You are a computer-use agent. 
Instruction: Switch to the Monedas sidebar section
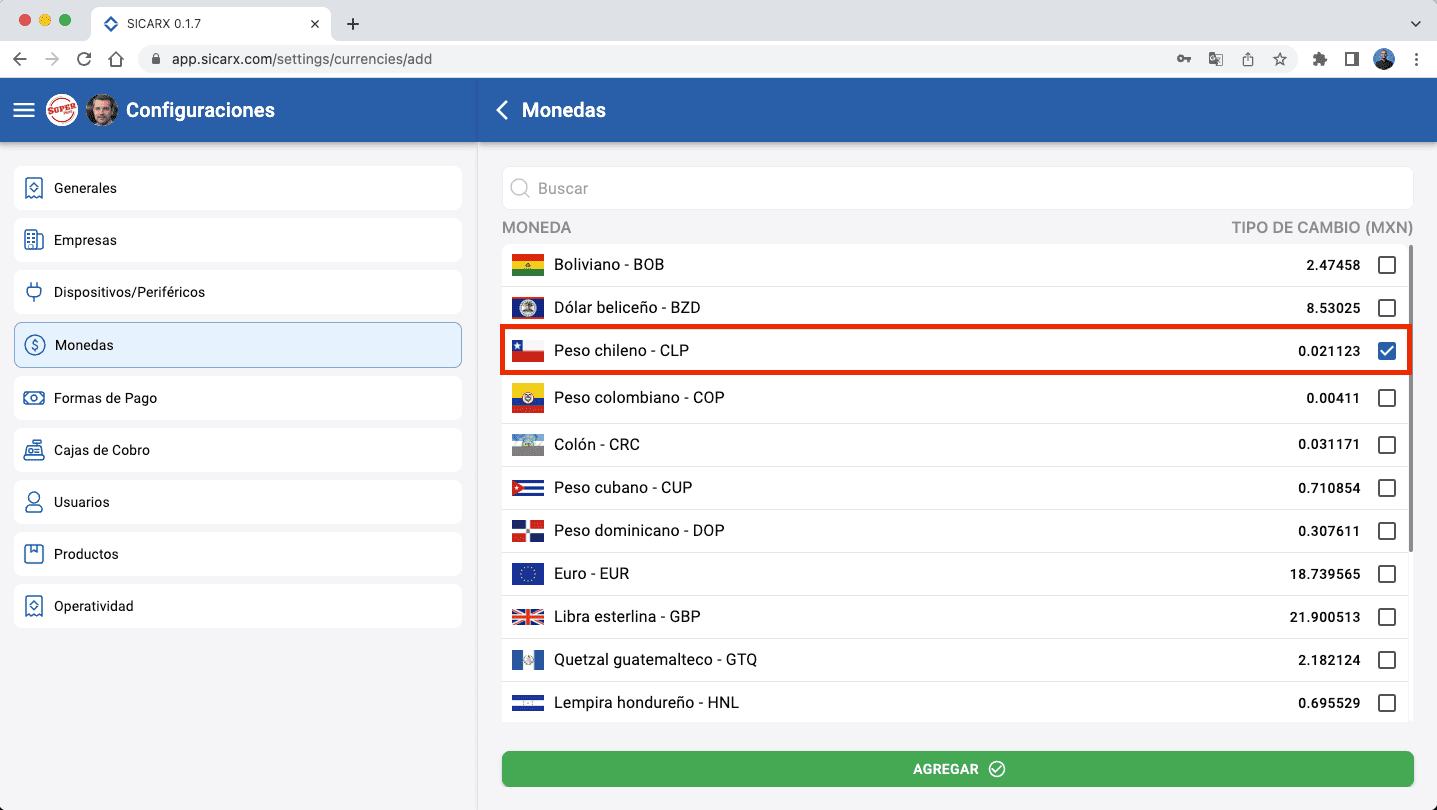(237, 344)
